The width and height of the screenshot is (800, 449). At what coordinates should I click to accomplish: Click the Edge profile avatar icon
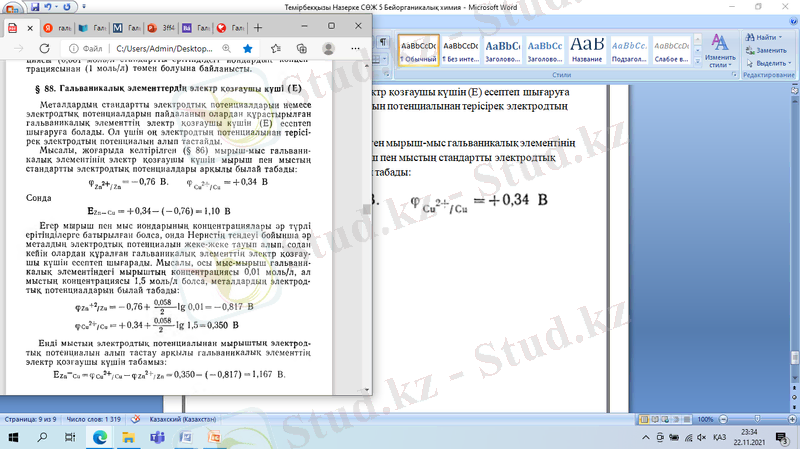click(x=326, y=47)
